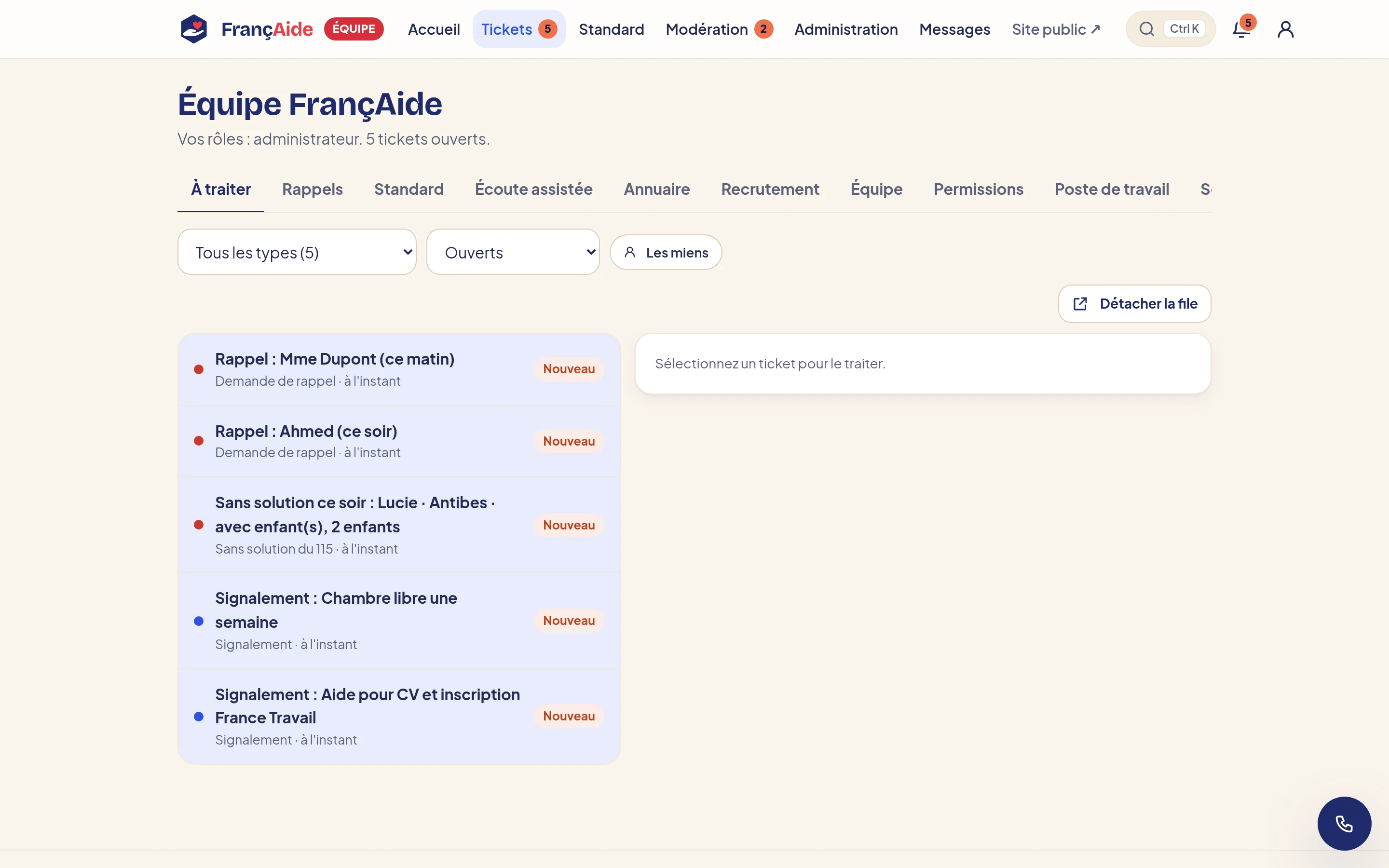The image size is (1389, 868).
Task: Go to Accueil in the top navigation
Action: click(434, 29)
